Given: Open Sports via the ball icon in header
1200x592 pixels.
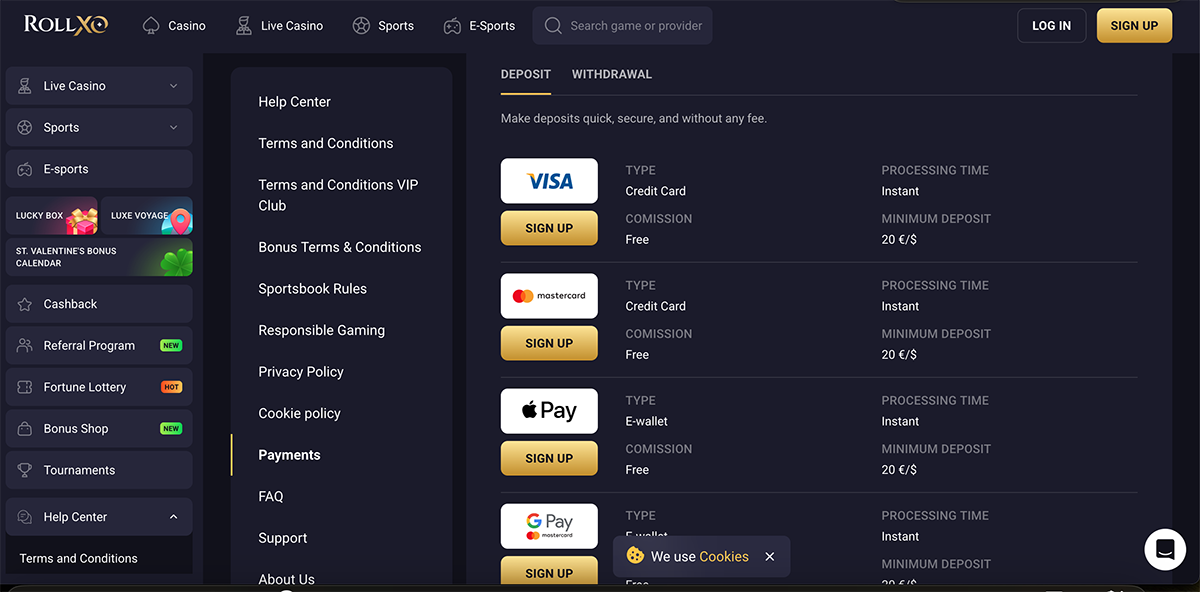Looking at the screenshot, I should click(360, 24).
